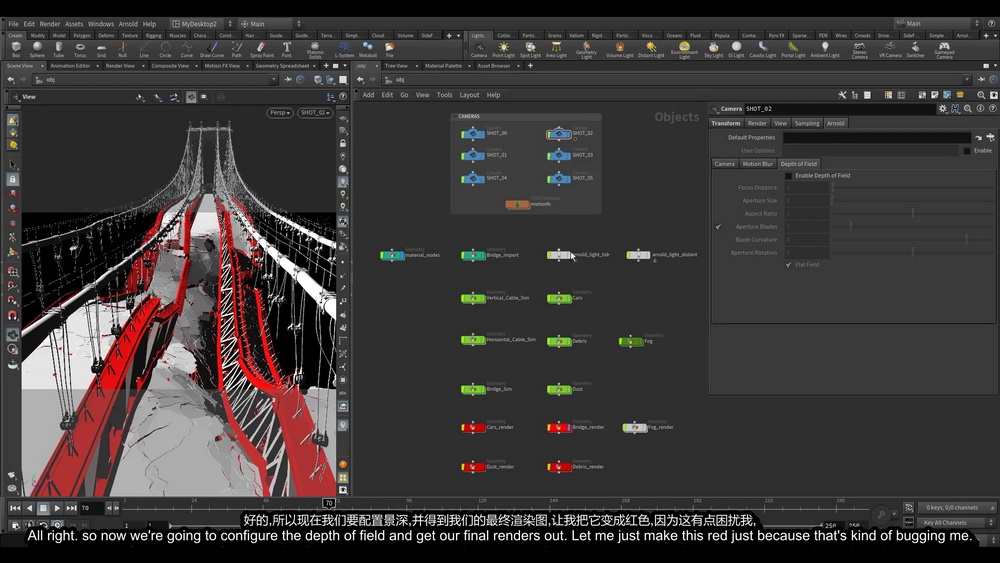Image resolution: width=1000 pixels, height=563 pixels.
Task: Switch to the Motion Blur sub-tab
Action: (758, 164)
